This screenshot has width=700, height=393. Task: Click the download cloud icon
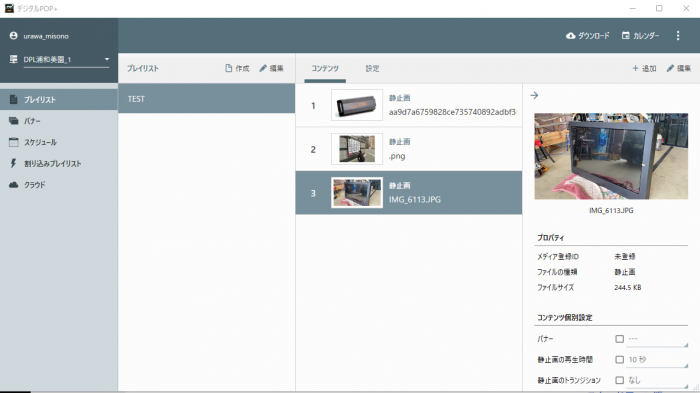[570, 36]
